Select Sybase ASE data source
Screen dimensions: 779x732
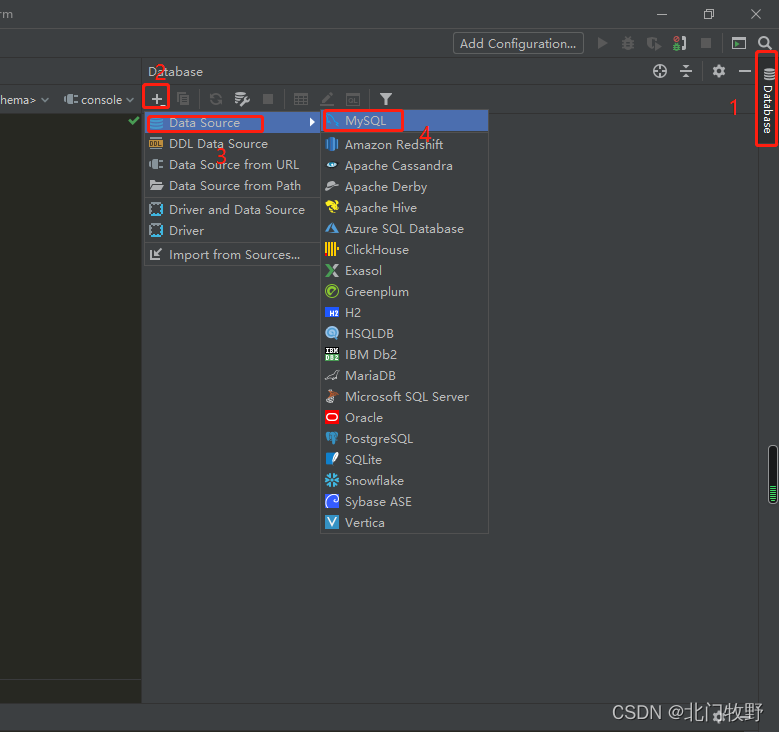pos(404,501)
